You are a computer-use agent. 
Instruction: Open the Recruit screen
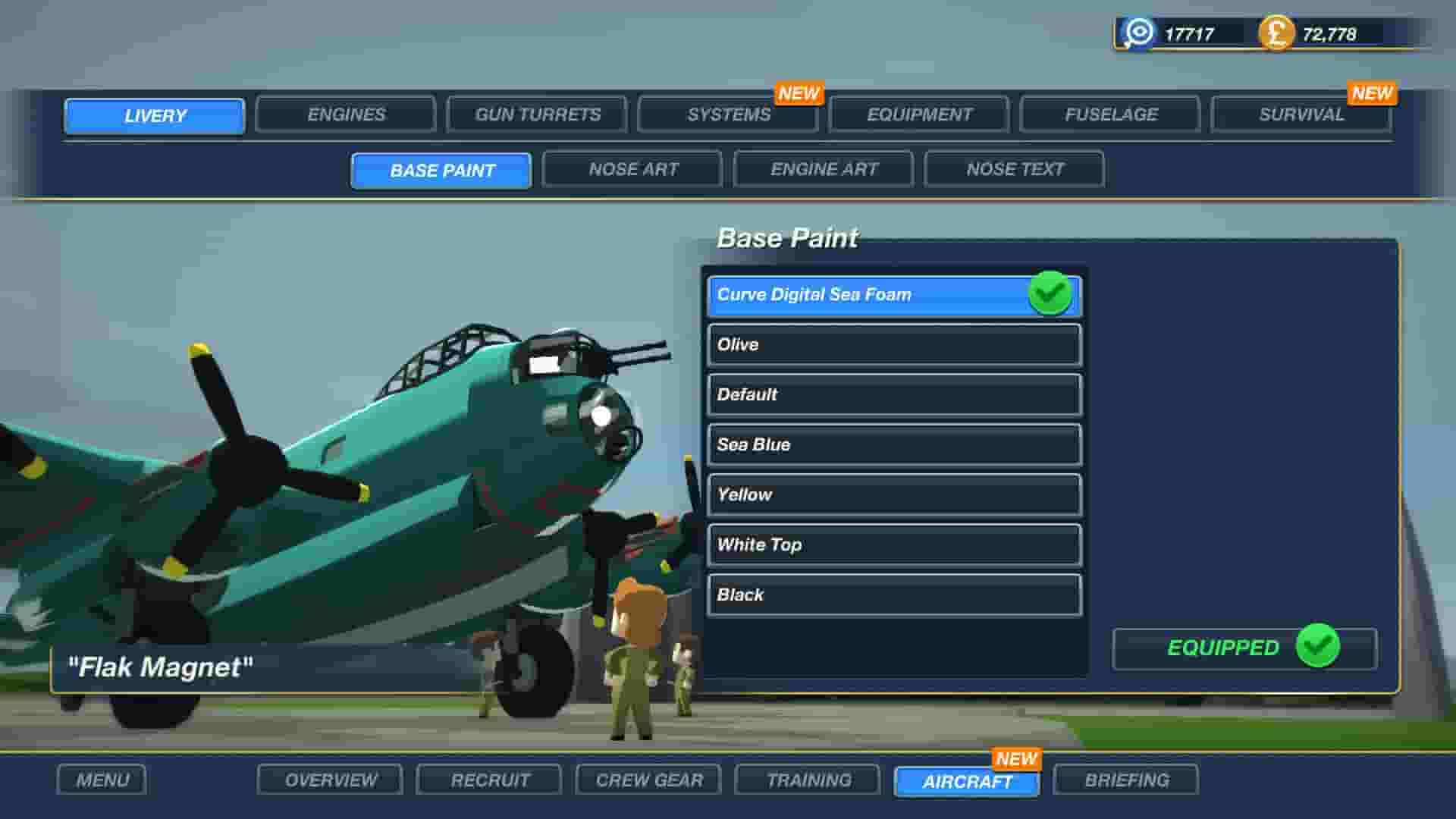488,779
